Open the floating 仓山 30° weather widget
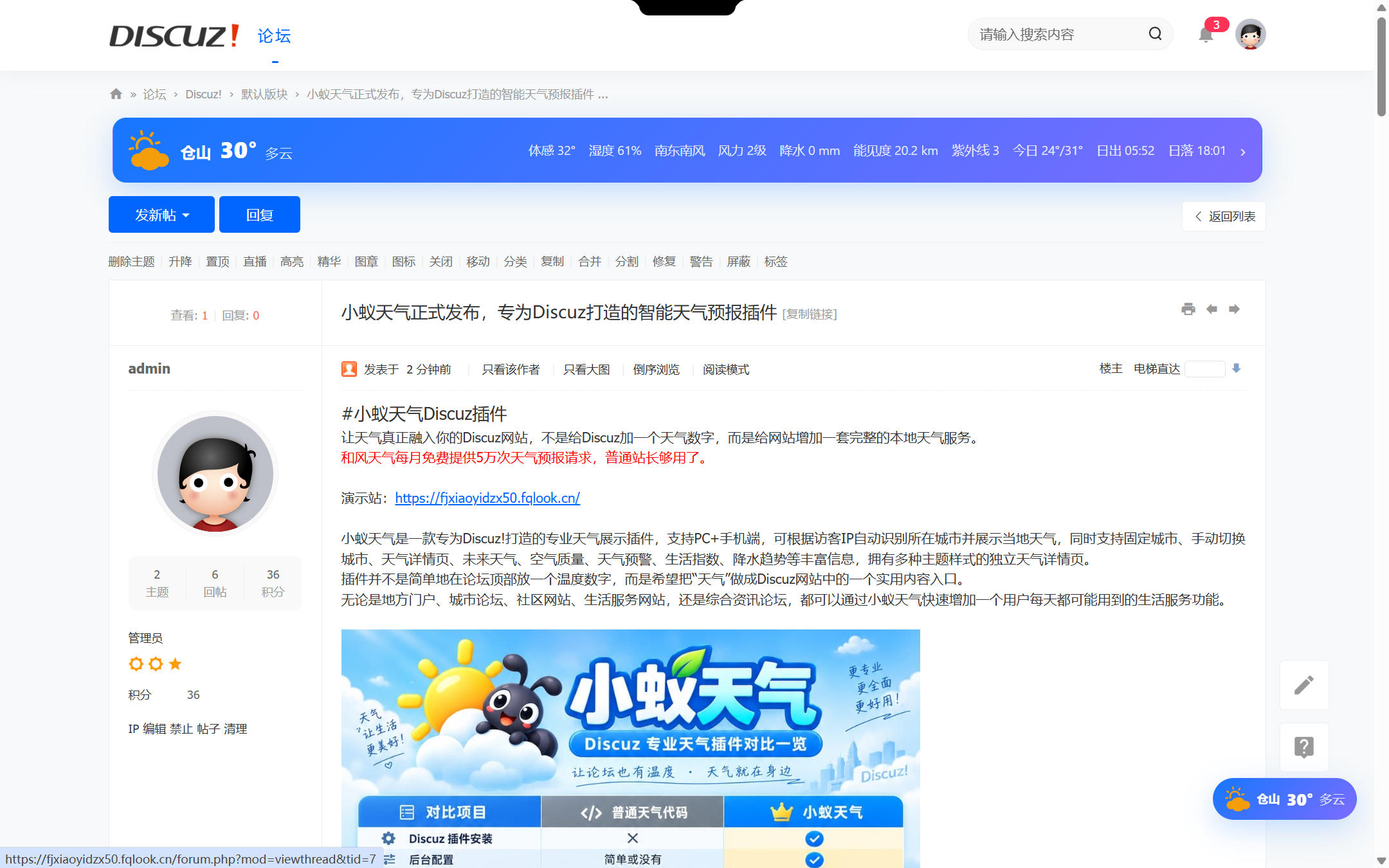This screenshot has width=1389, height=868. tap(1284, 799)
